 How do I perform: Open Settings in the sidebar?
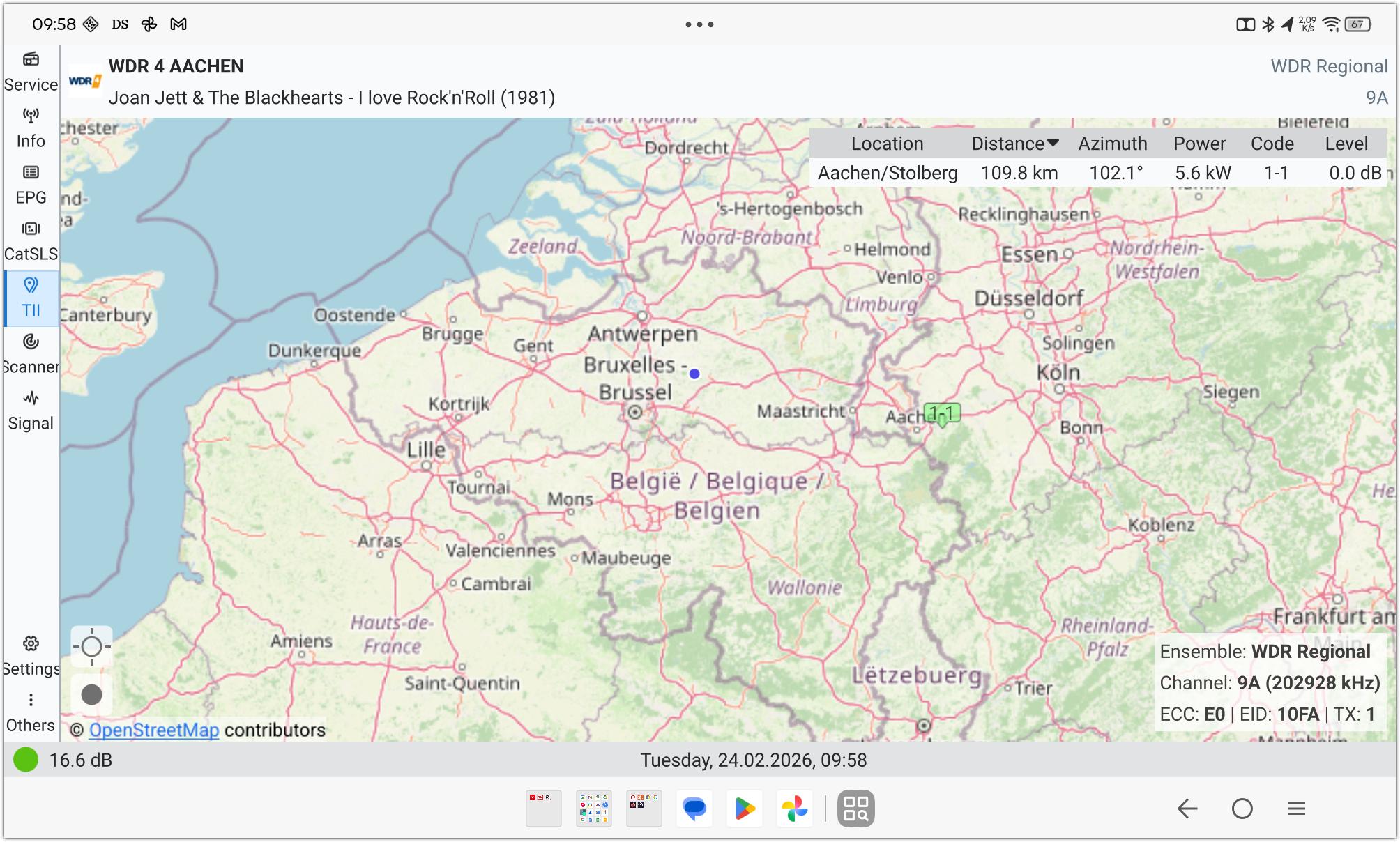click(x=31, y=656)
